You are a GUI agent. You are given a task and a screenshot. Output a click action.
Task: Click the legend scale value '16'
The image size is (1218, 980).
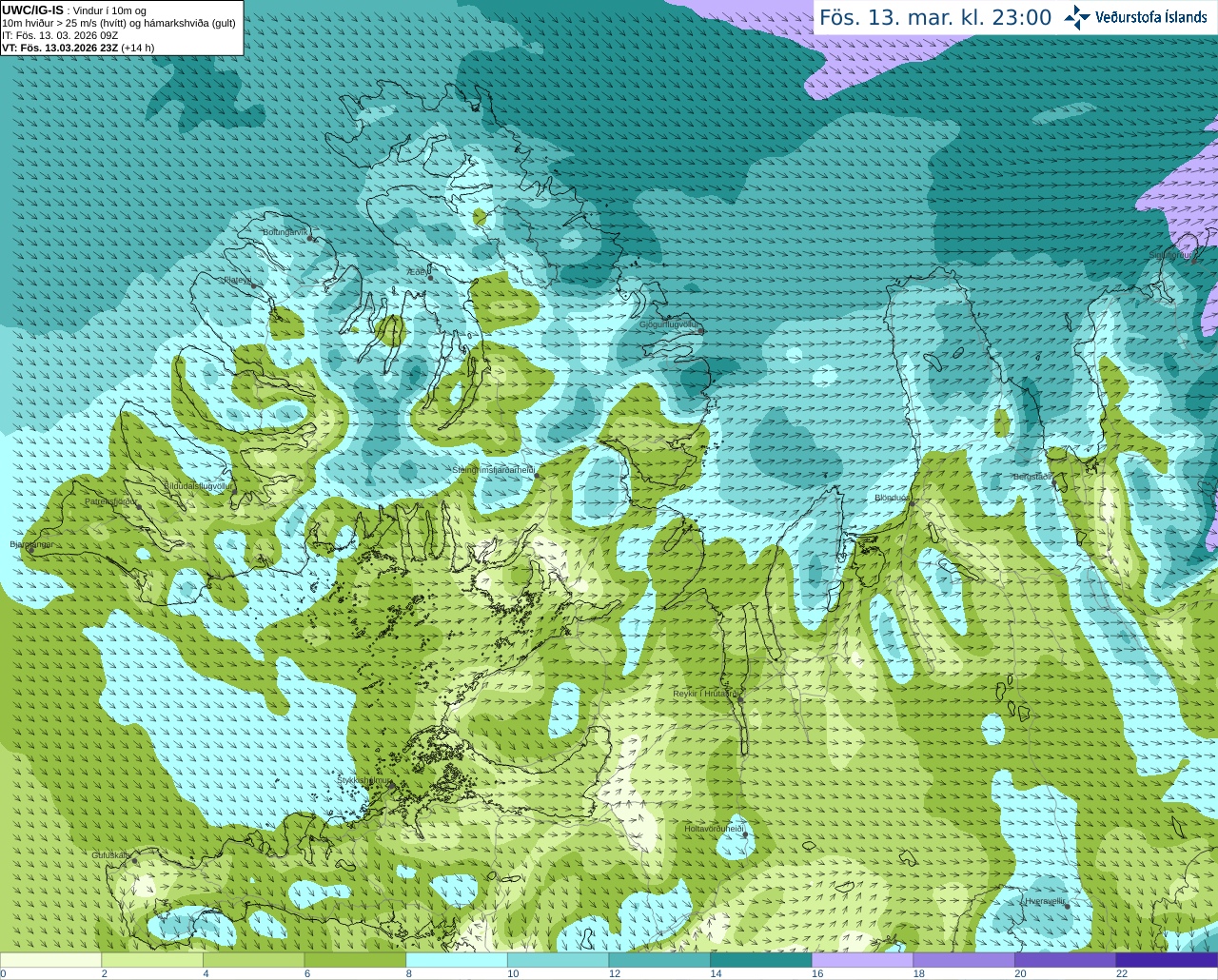click(817, 973)
